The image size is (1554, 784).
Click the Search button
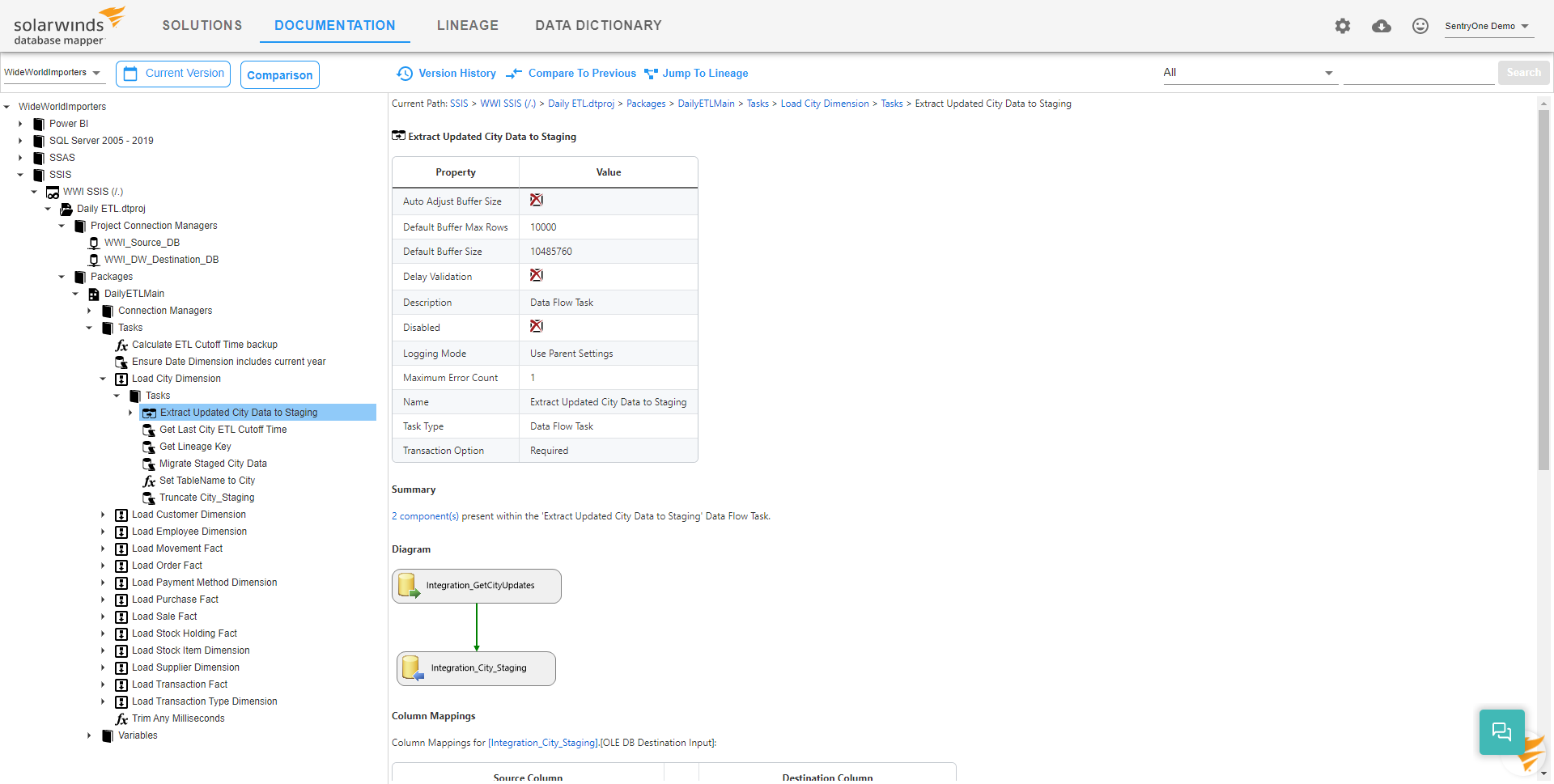[x=1523, y=73]
